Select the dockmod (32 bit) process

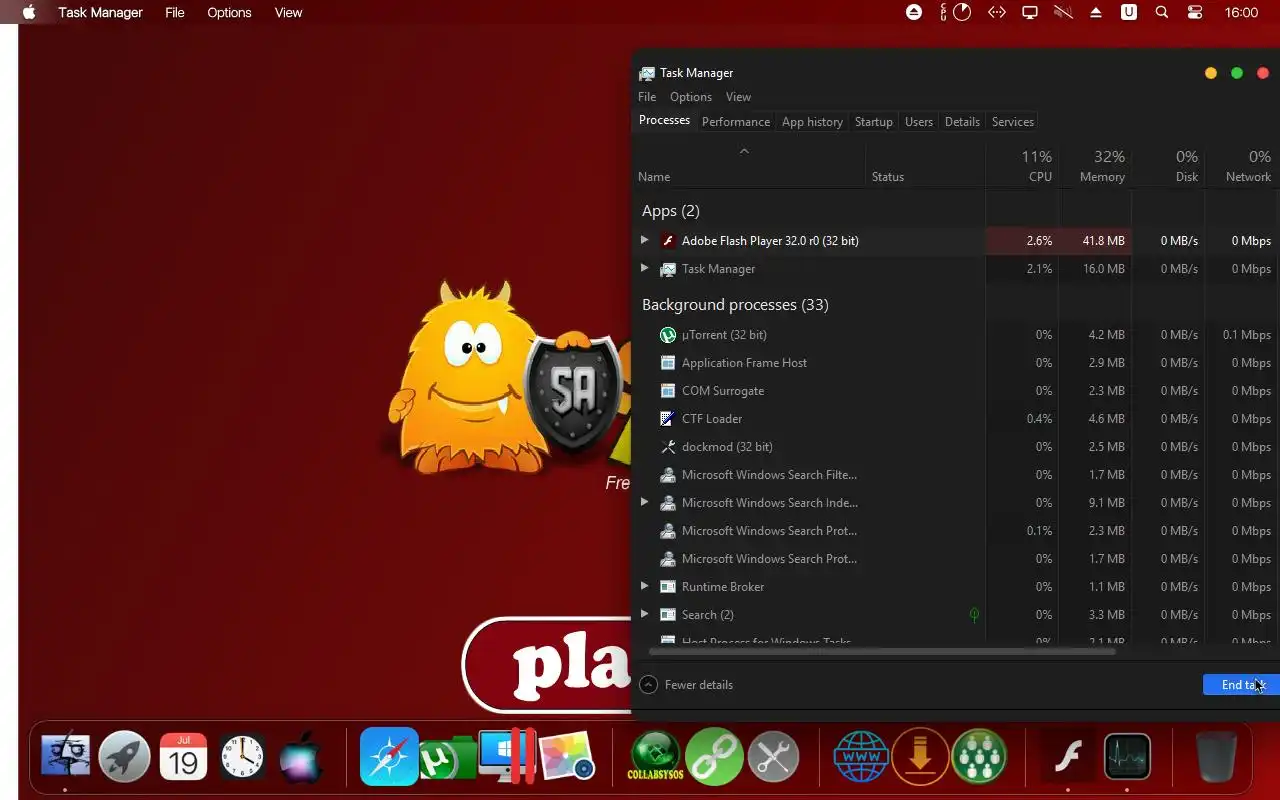(958, 446)
